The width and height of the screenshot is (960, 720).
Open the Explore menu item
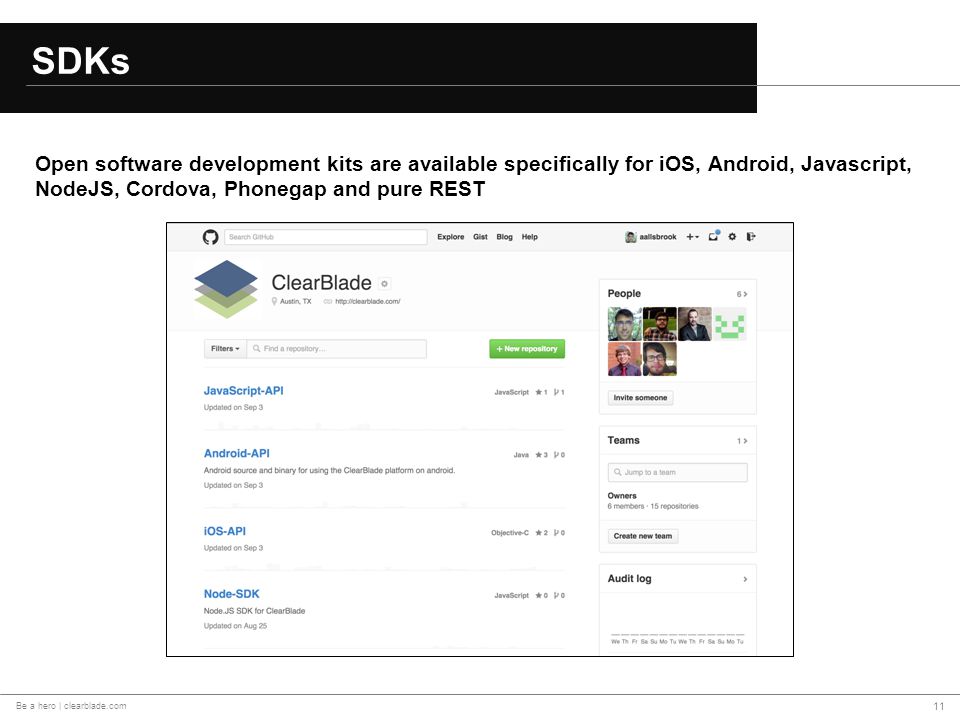[451, 237]
